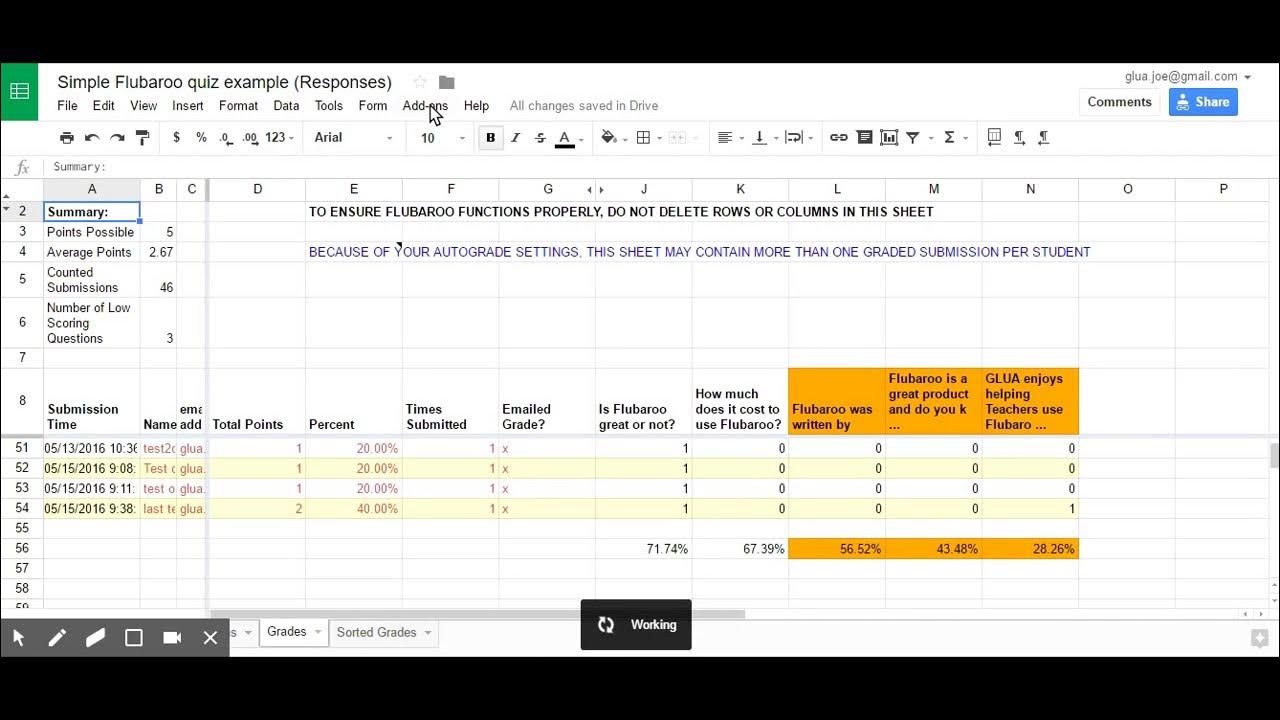Toggle italic formatting
The width and height of the screenshot is (1280, 720).
(516, 138)
